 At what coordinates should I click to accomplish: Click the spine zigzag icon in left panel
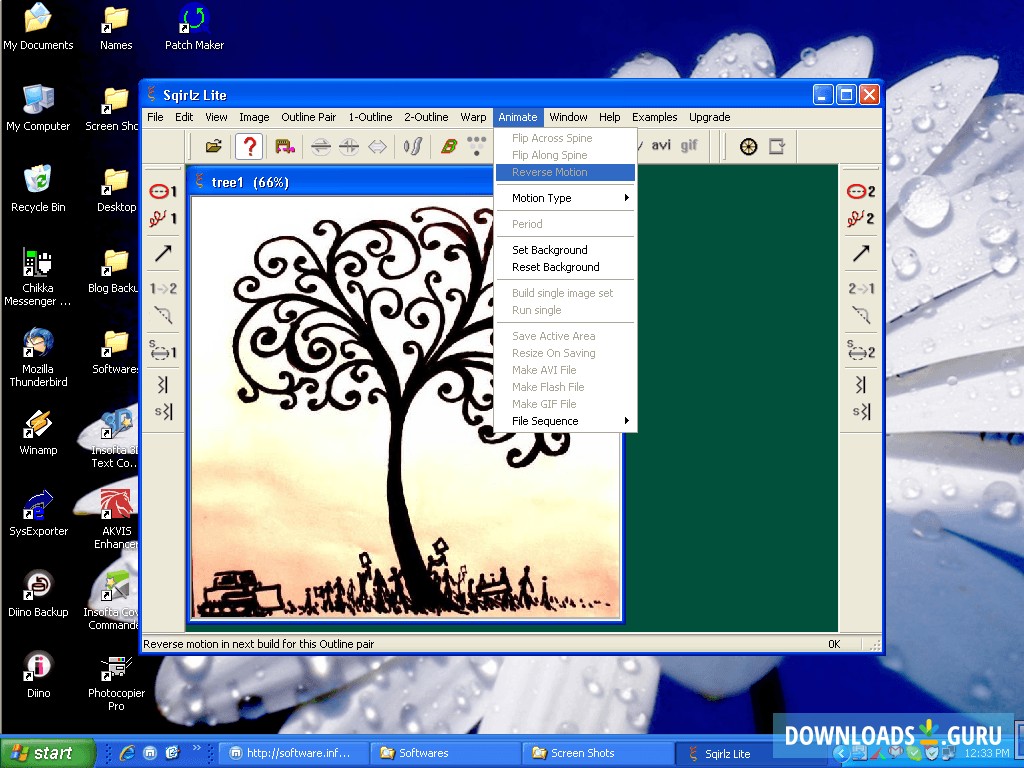click(x=163, y=385)
